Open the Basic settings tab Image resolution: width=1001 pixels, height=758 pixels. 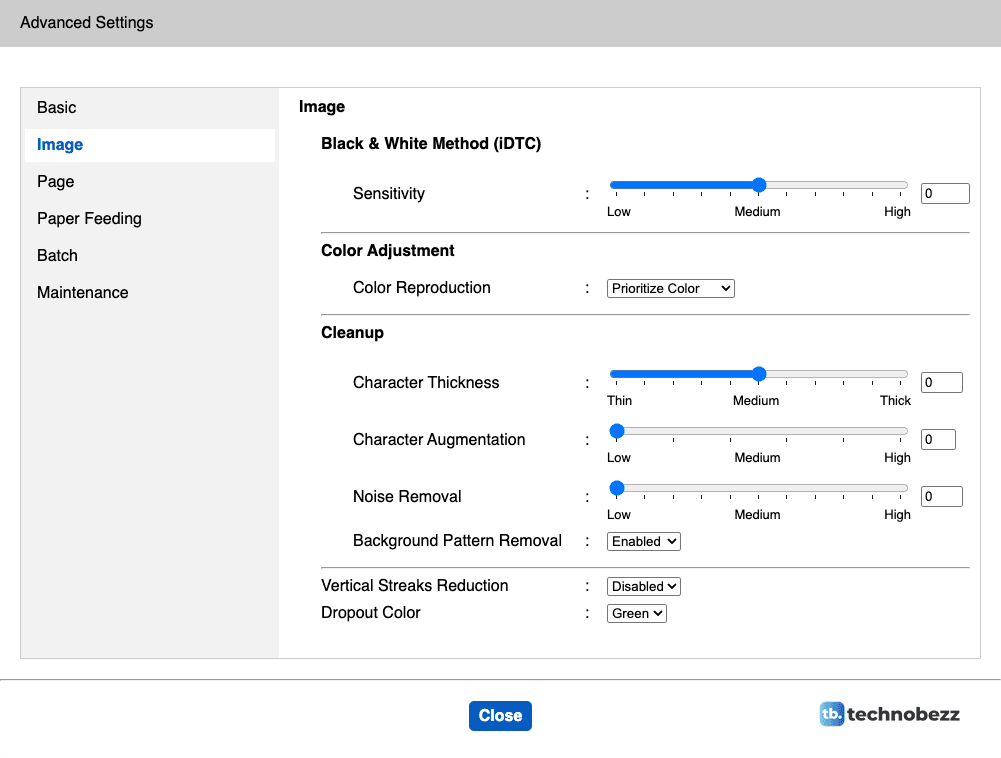pyautogui.click(x=149, y=107)
